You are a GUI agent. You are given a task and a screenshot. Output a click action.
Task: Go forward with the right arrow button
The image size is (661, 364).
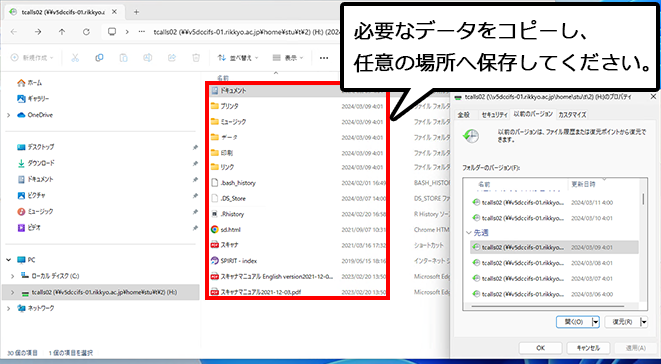click(38, 32)
